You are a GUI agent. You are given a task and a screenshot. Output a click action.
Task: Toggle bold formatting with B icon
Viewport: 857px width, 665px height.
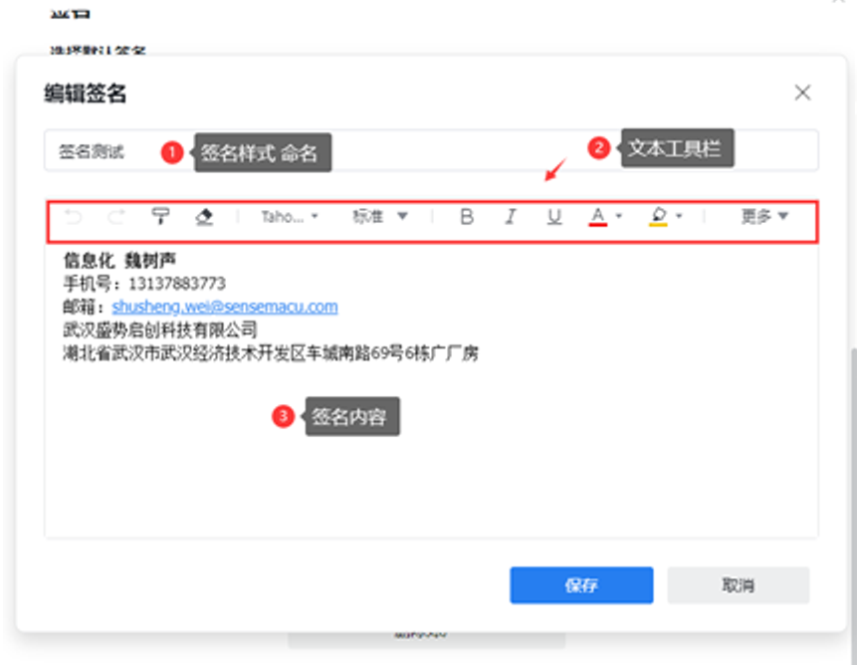click(x=466, y=217)
